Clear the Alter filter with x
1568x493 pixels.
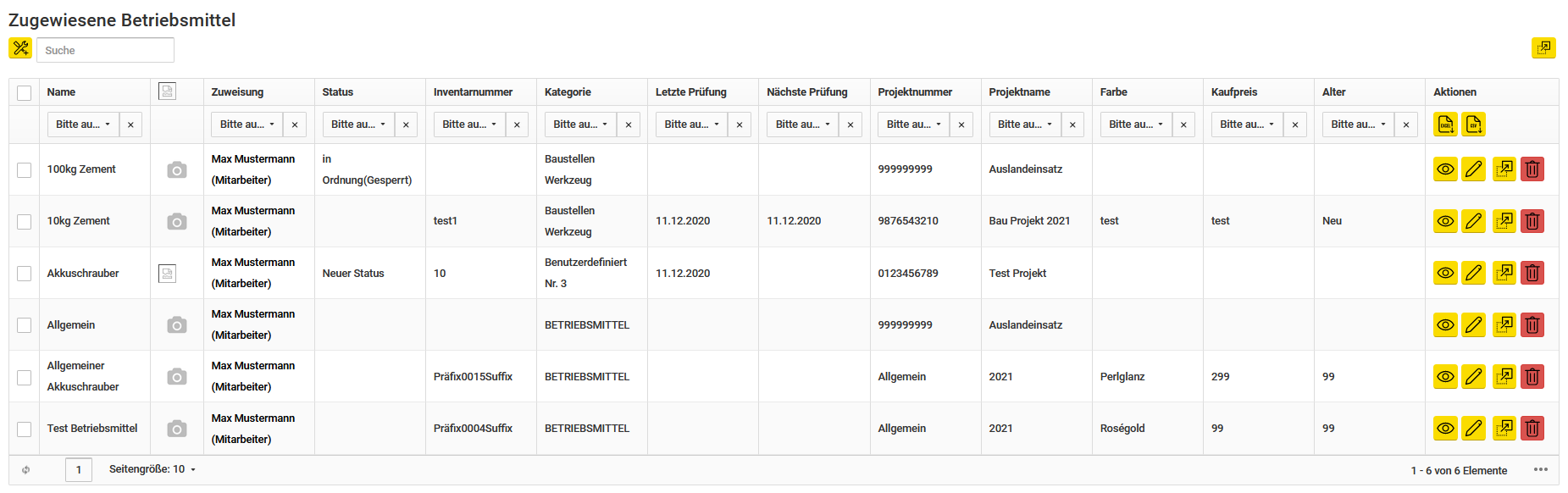1406,125
